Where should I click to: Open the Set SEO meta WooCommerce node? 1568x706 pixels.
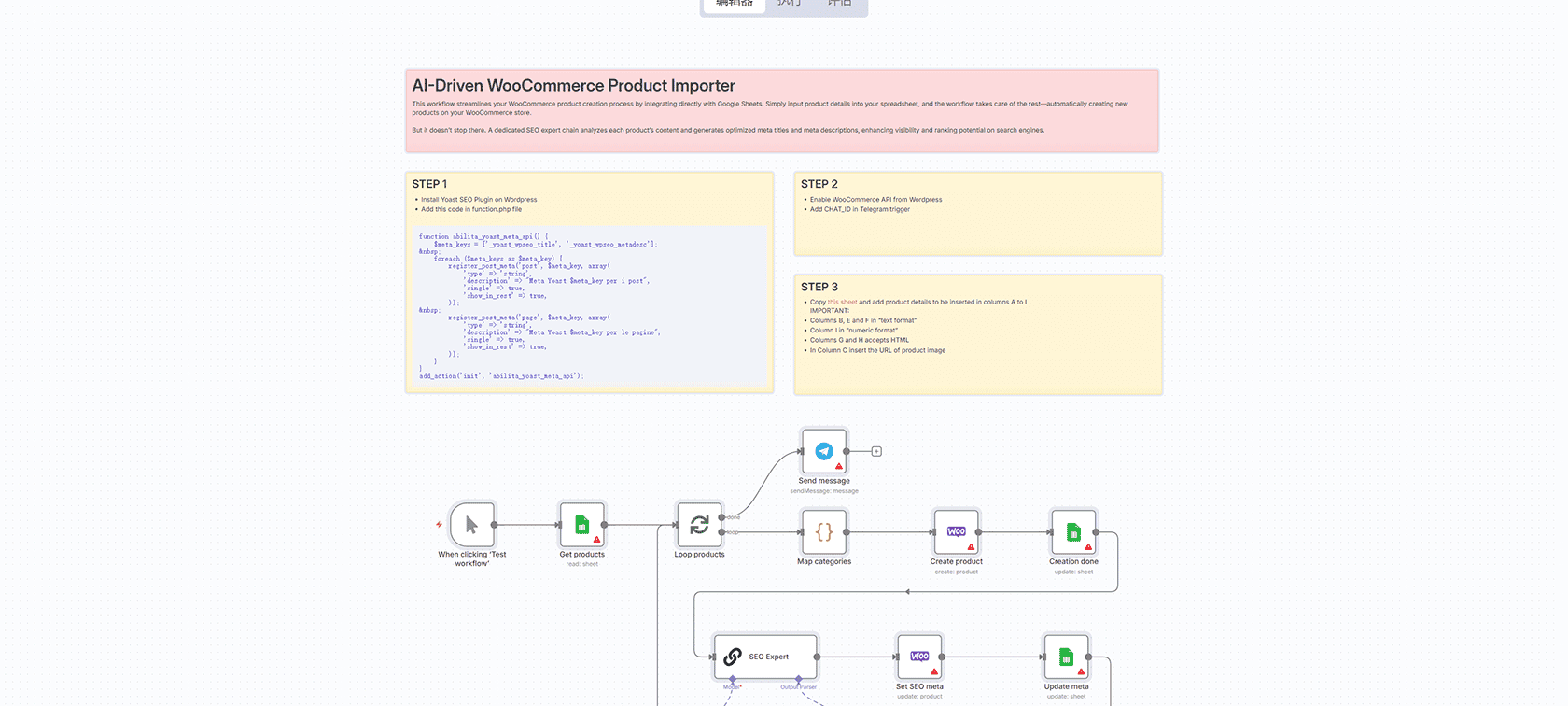[x=919, y=657]
